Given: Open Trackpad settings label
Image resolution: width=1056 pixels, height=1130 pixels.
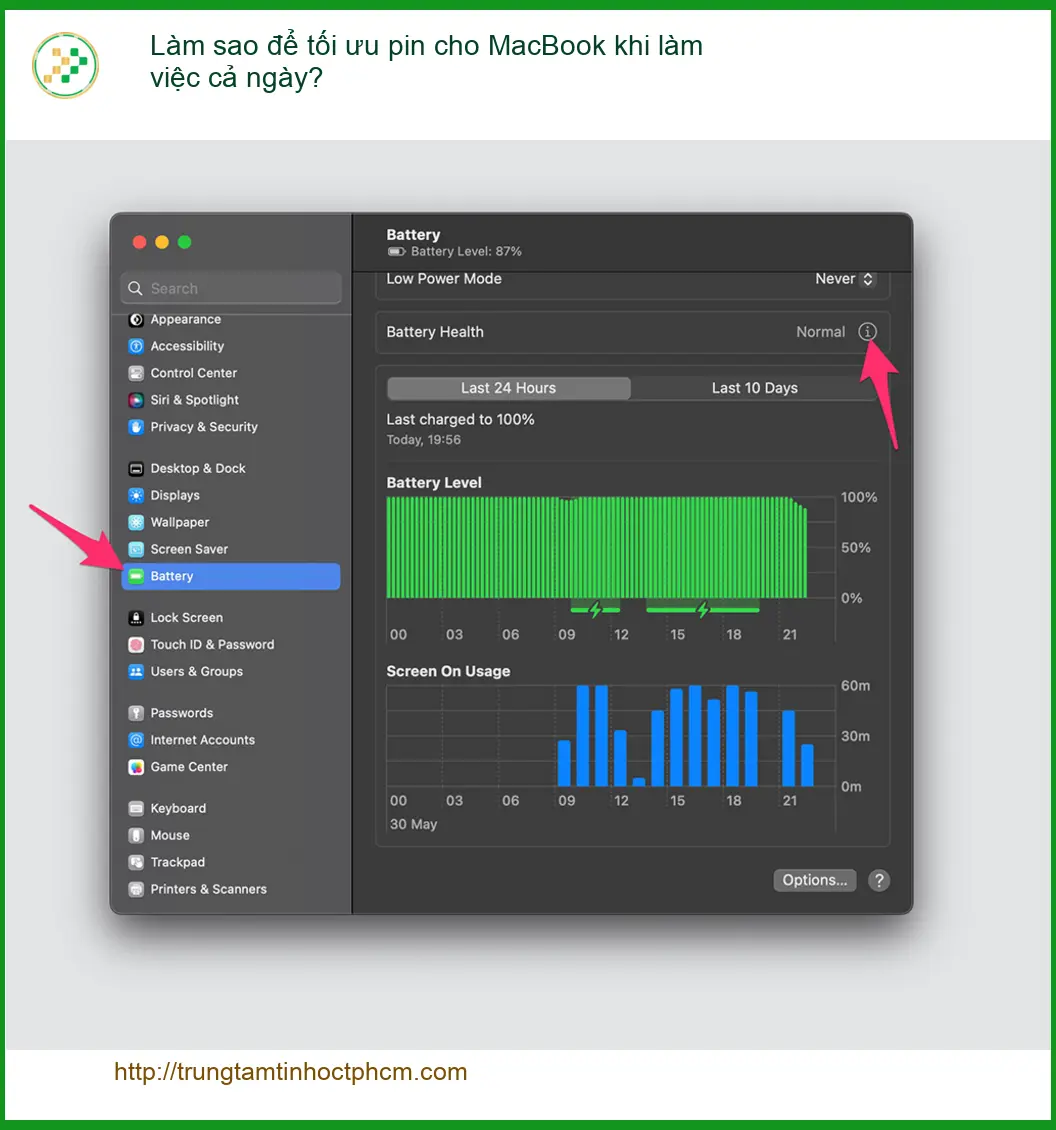Looking at the screenshot, I should pyautogui.click(x=177, y=862).
